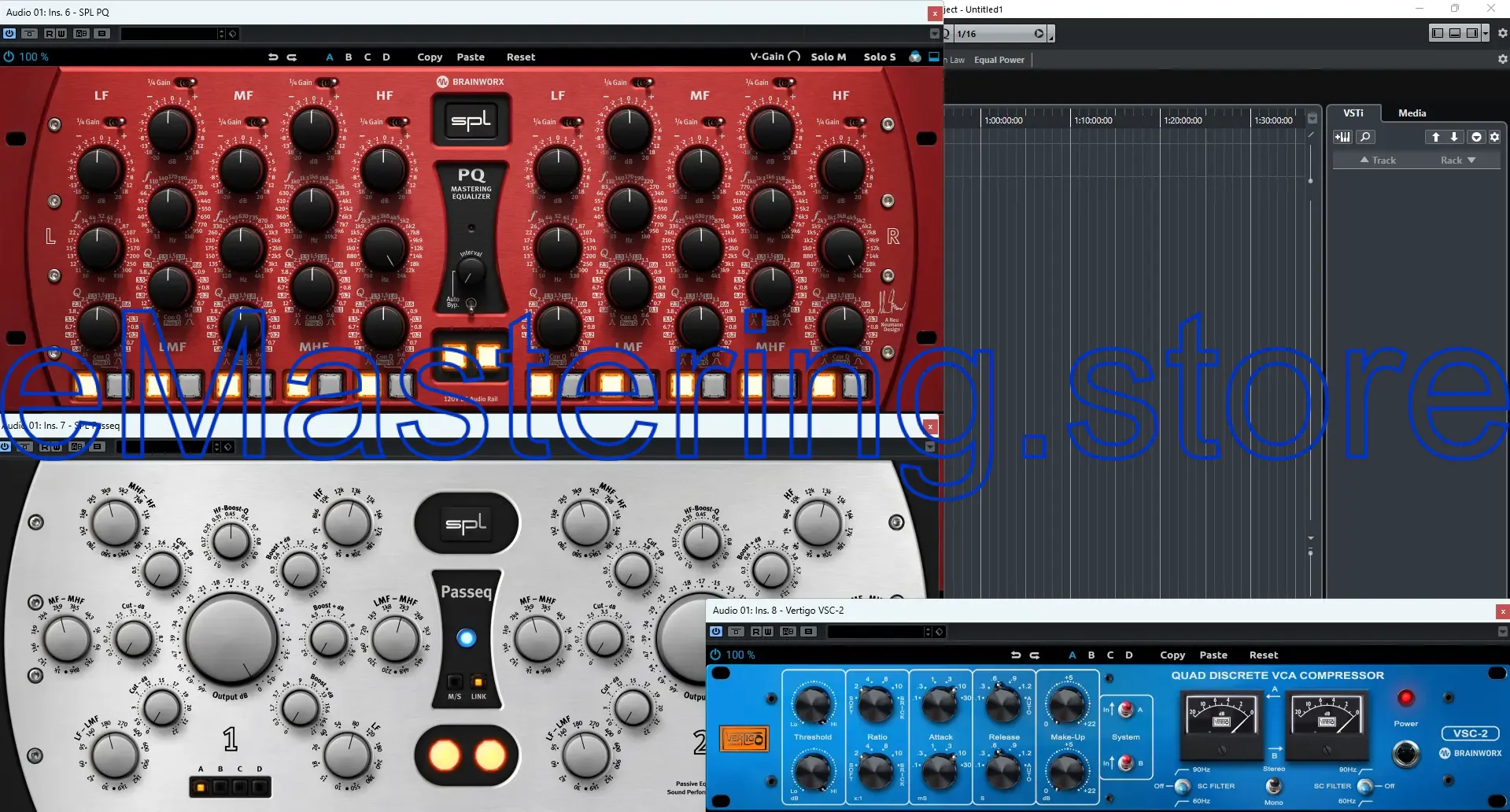Click Reset in Vertigo VSC-2 toolbar
The height and width of the screenshot is (812, 1510).
pos(1264,655)
